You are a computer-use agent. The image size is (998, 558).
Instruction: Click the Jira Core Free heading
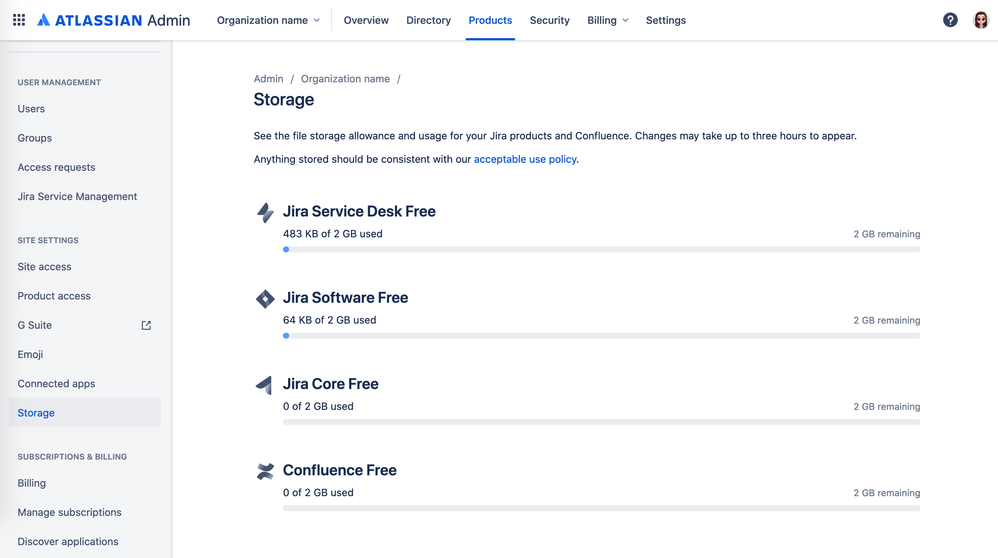[x=330, y=384]
